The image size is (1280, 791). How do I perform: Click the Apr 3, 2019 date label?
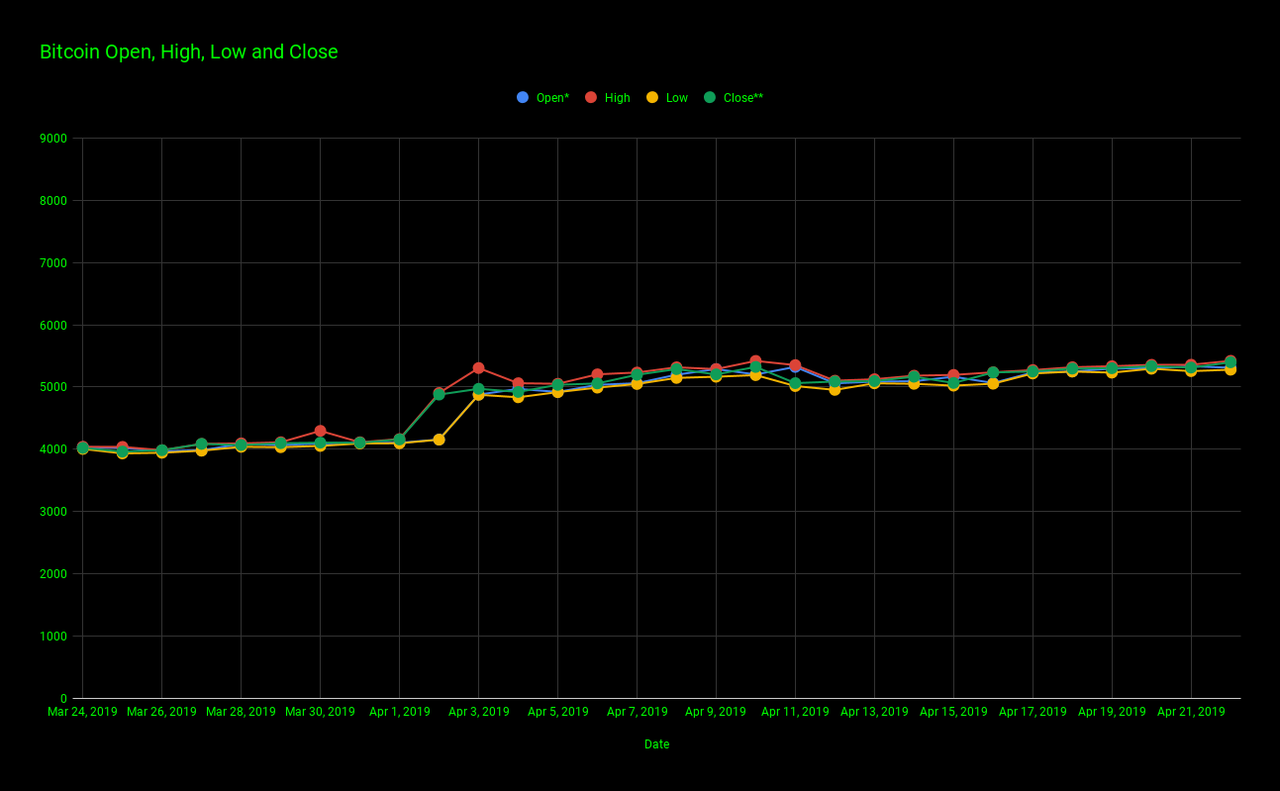tap(478, 712)
